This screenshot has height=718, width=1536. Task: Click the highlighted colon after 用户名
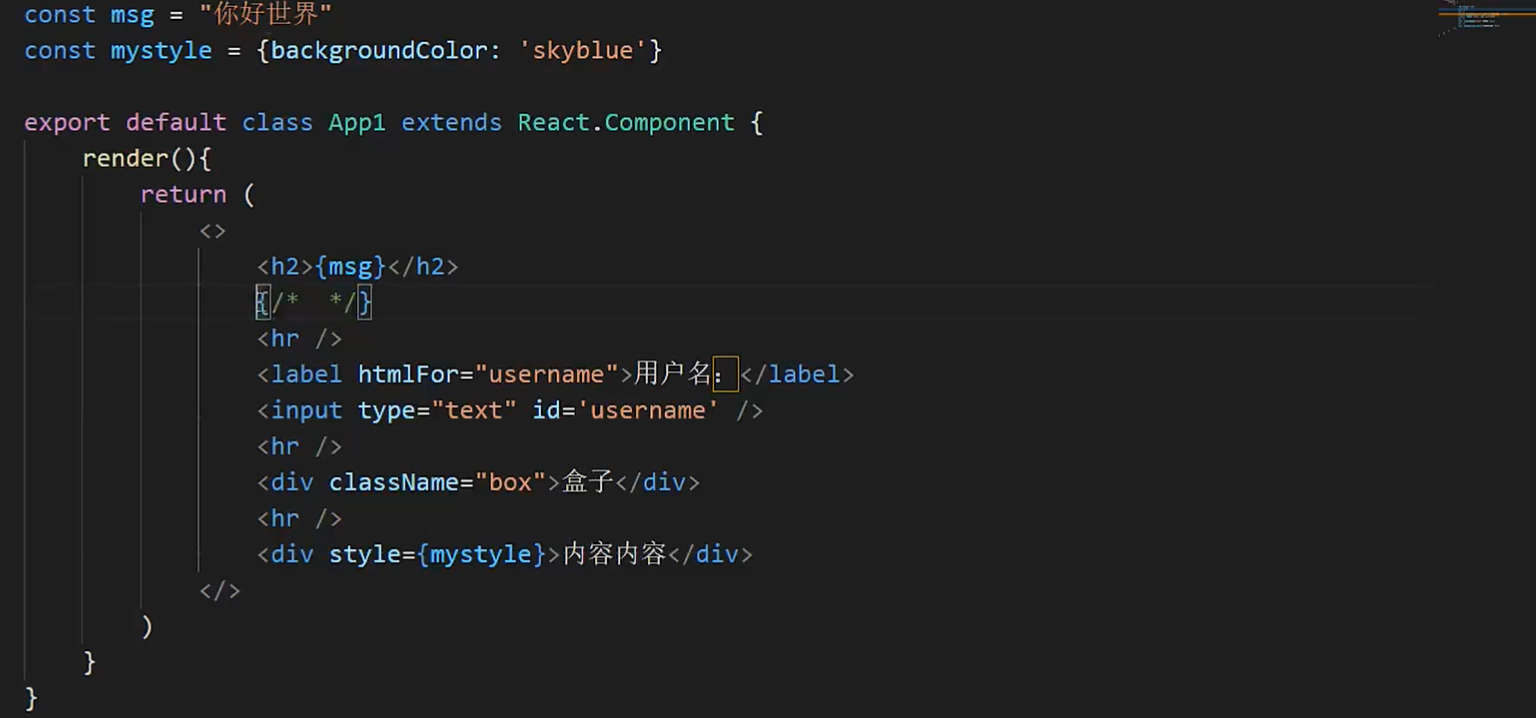point(724,374)
